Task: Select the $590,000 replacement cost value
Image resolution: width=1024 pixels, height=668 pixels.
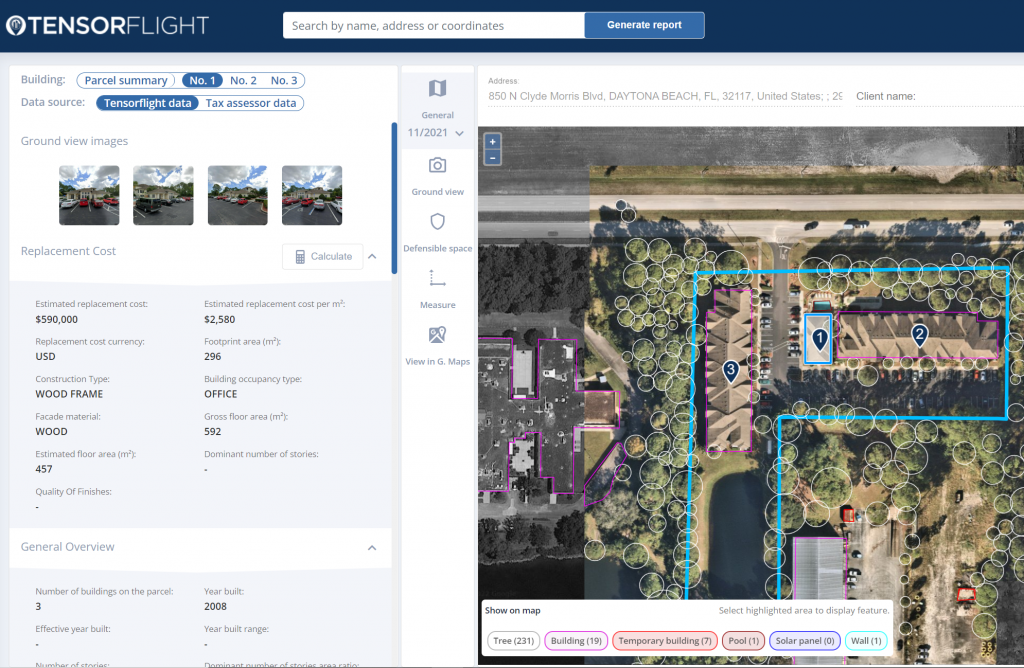Action: click(57, 319)
